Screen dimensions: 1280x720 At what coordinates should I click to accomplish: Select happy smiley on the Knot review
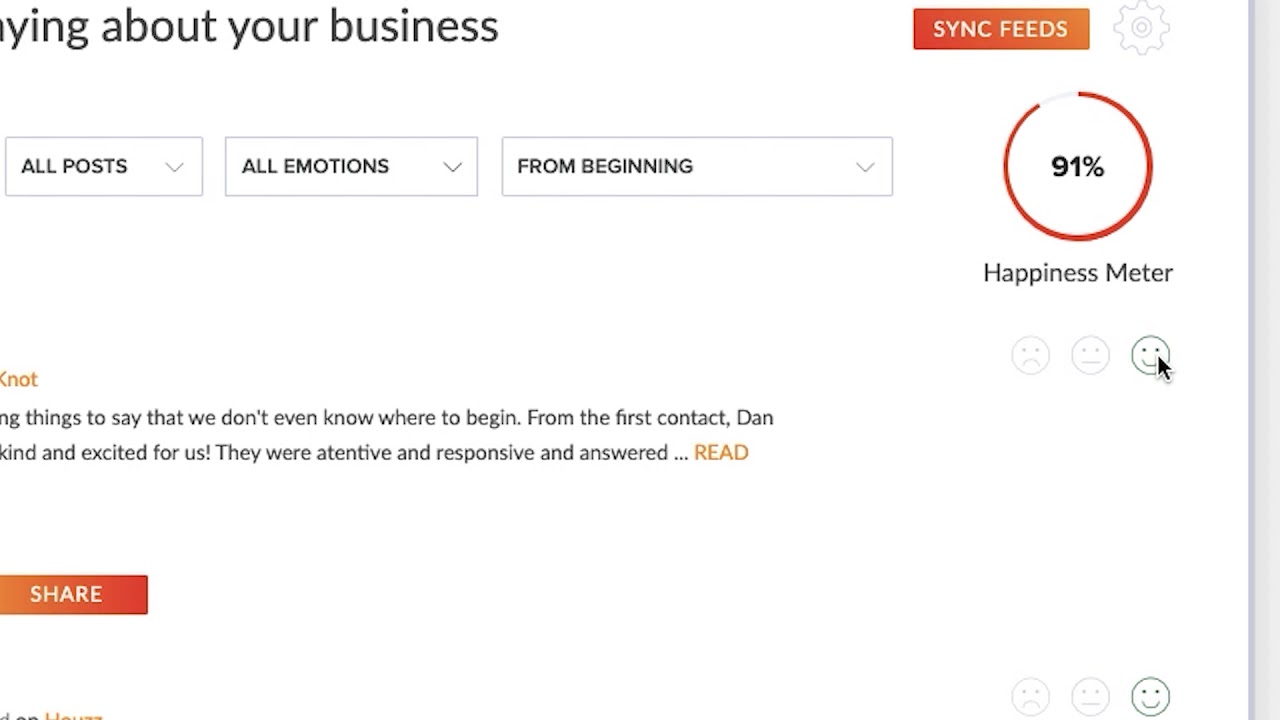coord(1150,355)
